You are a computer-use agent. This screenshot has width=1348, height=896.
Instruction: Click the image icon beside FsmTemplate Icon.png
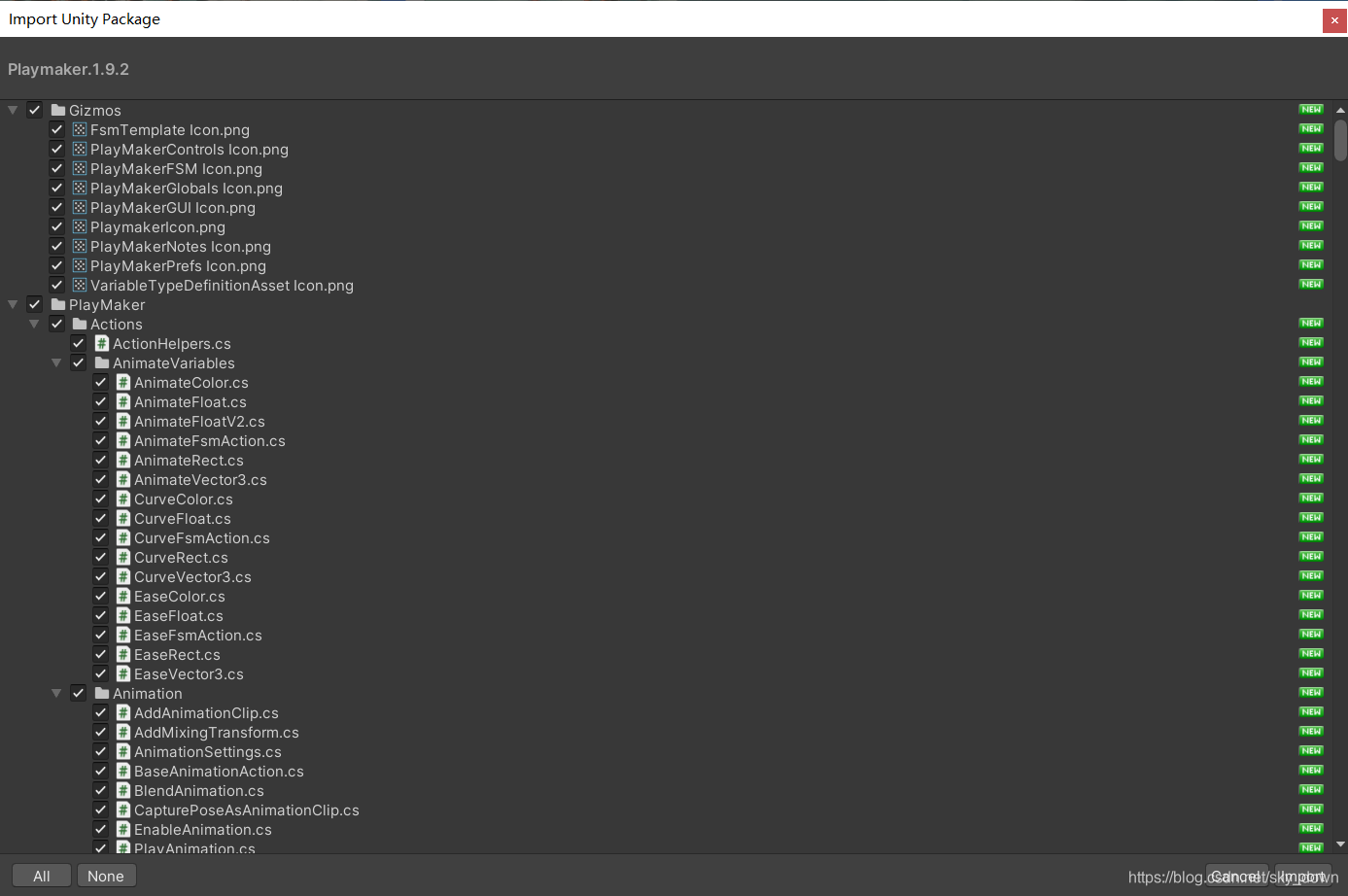(80, 129)
